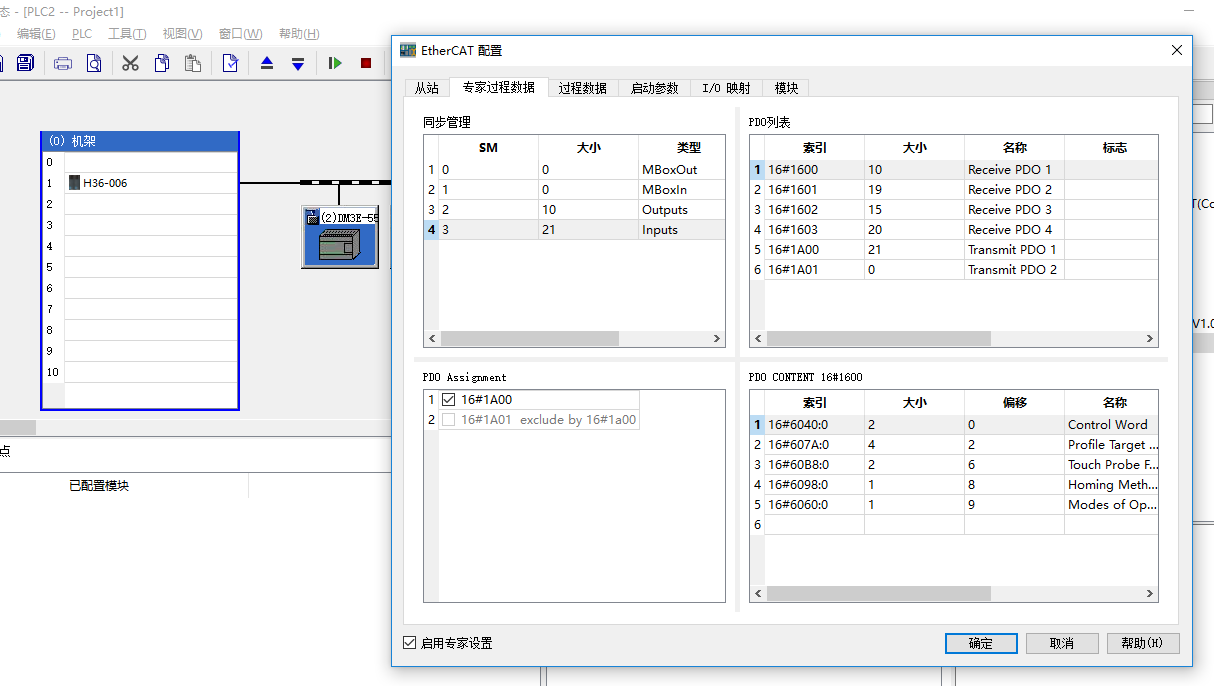Toggle 启用专家设置 checkbox
Image resolution: width=1214 pixels, height=686 pixels.
click(x=409, y=643)
